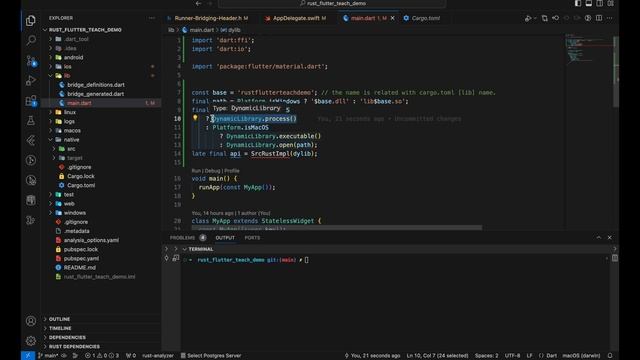Image resolution: width=640 pixels, height=360 pixels.
Task: Click Select Postgres Server in status bar
Action: coord(211,356)
